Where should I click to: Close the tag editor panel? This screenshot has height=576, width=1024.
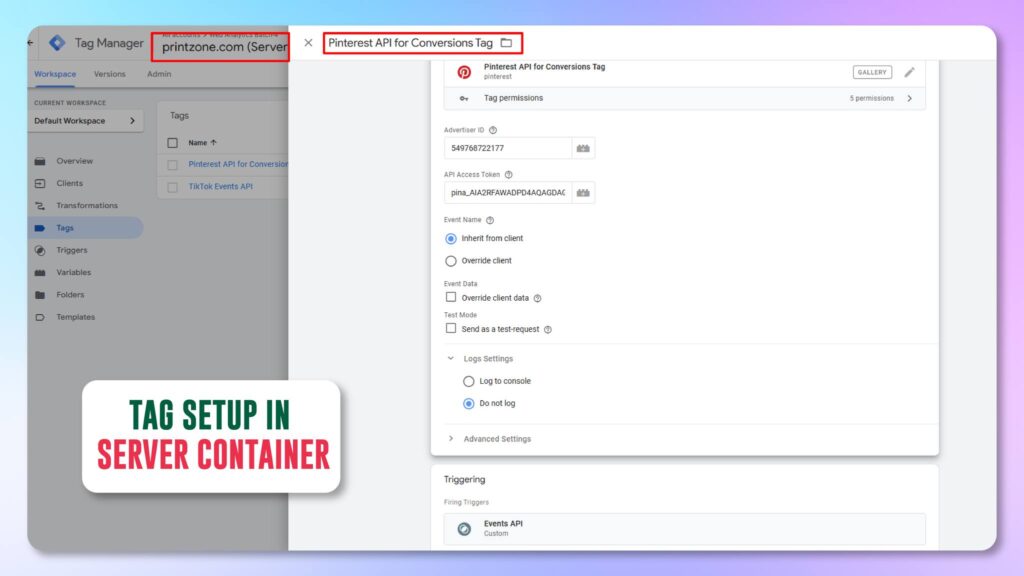308,43
